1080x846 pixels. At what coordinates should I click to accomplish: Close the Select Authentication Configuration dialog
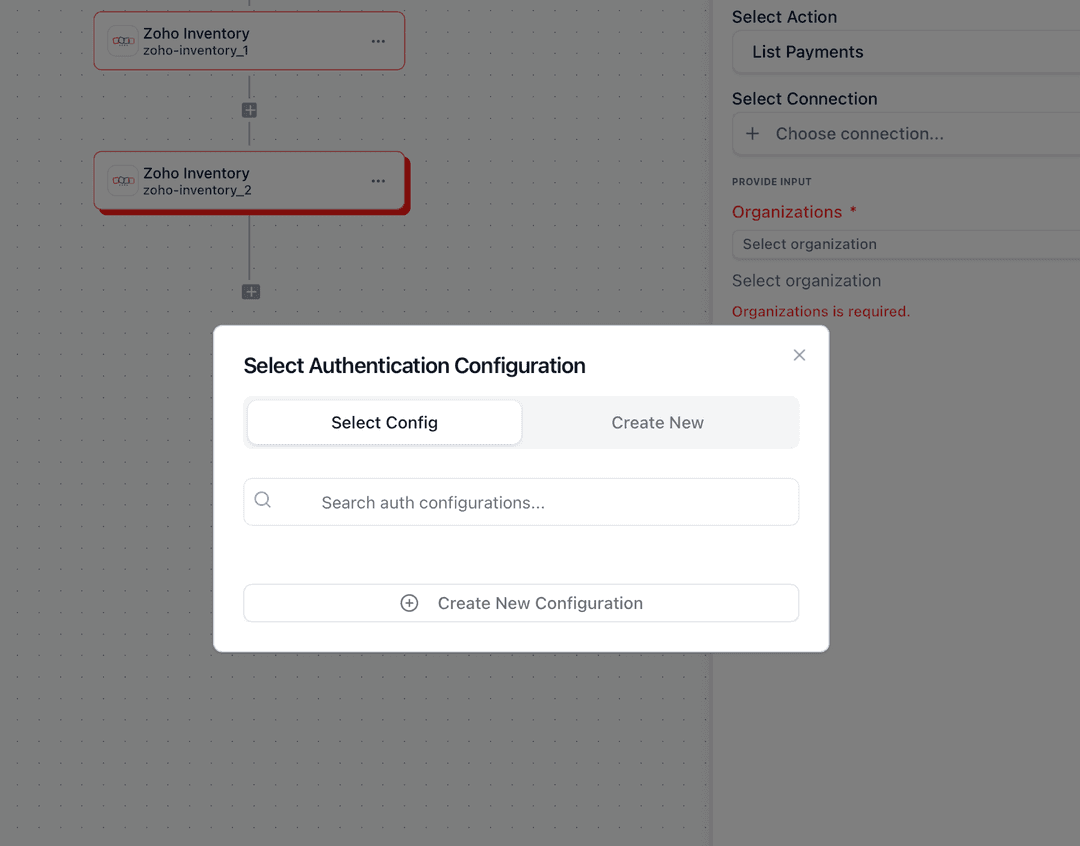pyautogui.click(x=799, y=355)
